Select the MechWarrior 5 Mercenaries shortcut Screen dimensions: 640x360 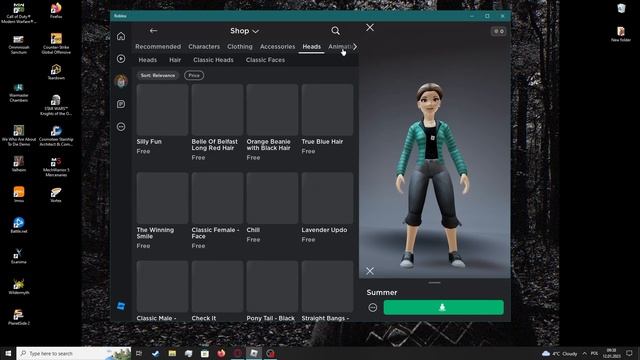[x=56, y=166]
